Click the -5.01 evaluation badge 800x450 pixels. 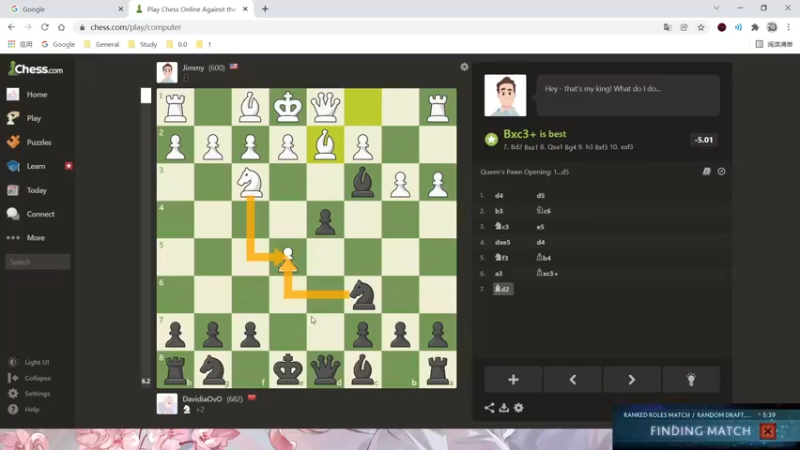point(704,140)
